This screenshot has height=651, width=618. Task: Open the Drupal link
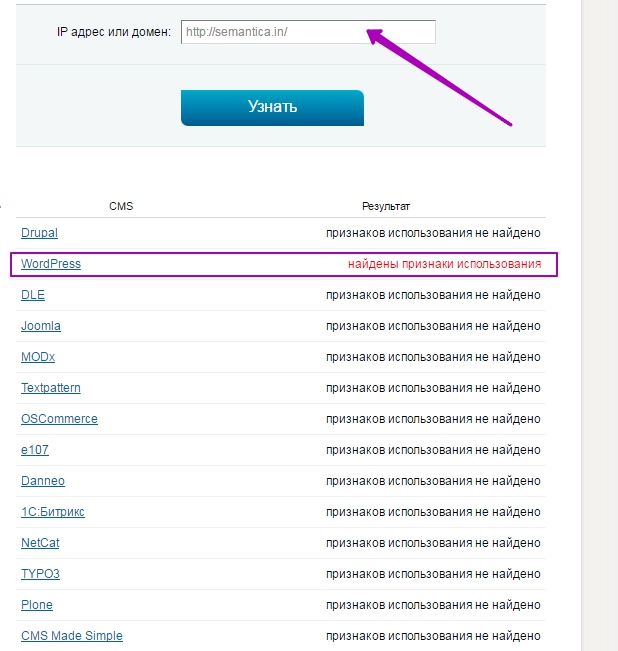click(x=39, y=233)
